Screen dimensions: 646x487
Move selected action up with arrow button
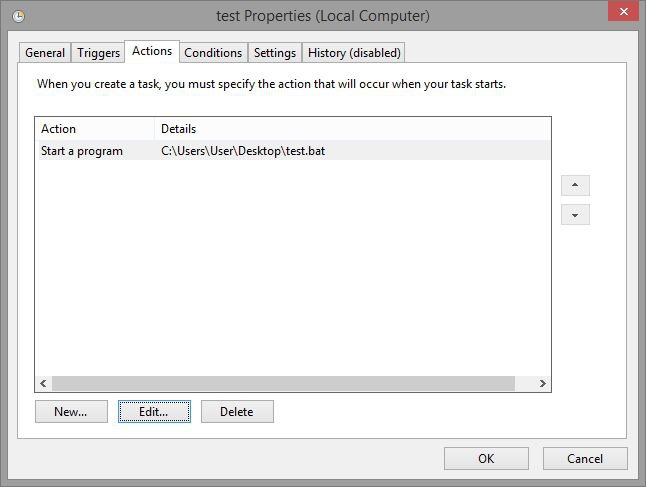coord(575,186)
